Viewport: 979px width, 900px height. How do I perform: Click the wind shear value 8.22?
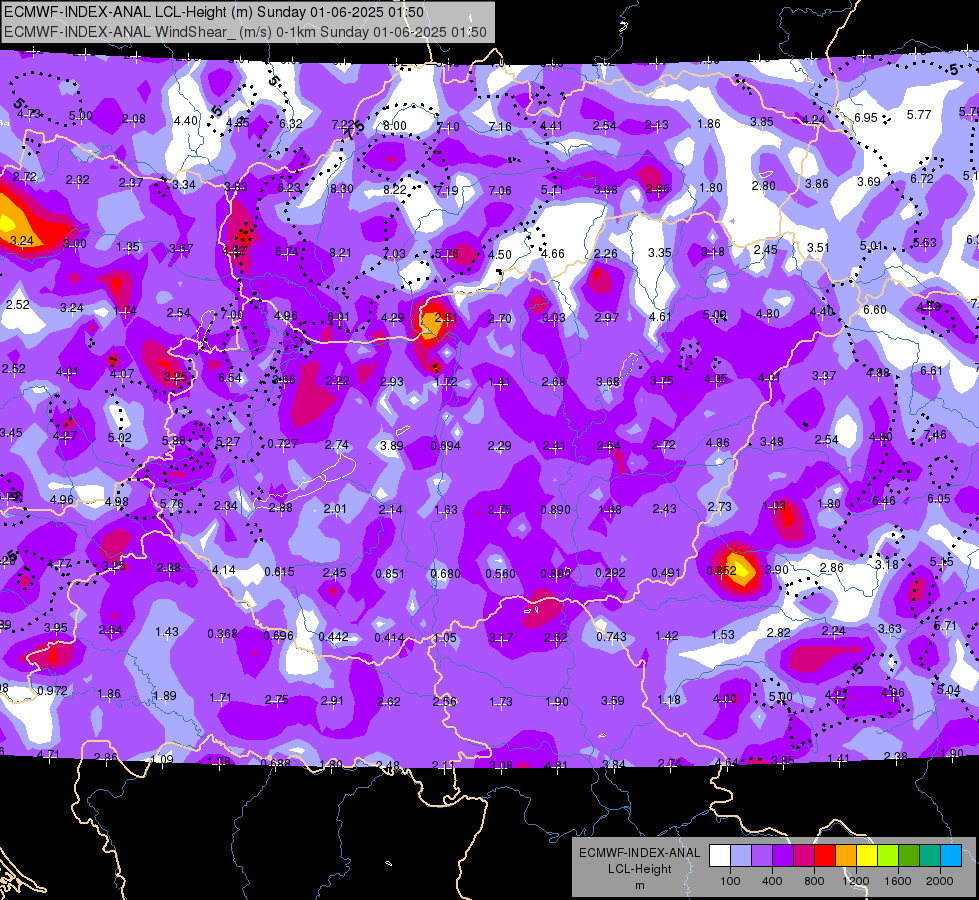coord(395,189)
